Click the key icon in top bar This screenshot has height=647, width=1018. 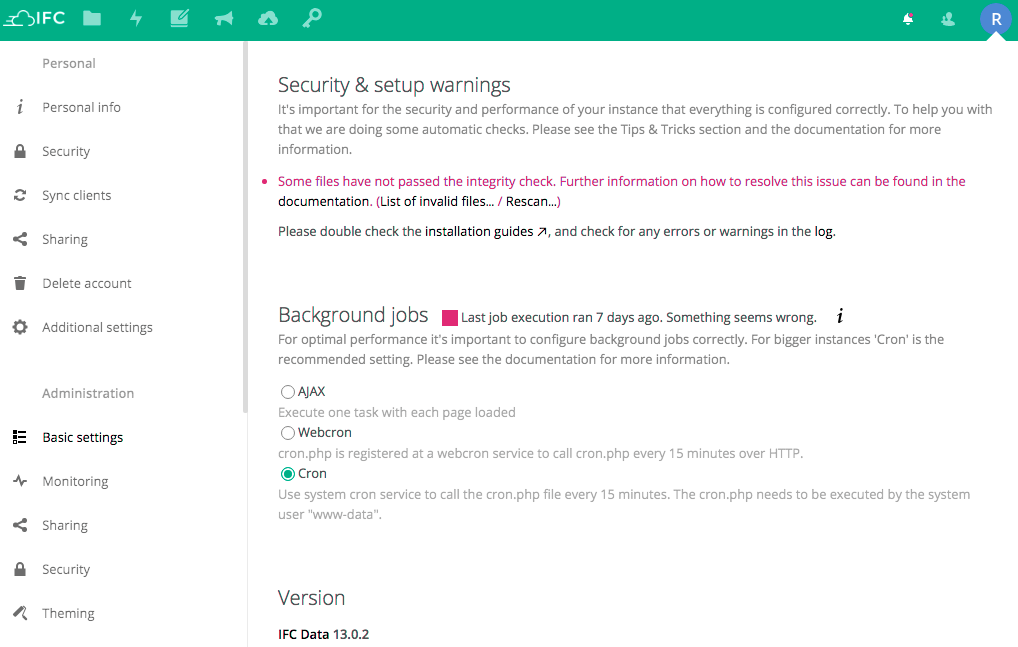[x=312, y=18]
